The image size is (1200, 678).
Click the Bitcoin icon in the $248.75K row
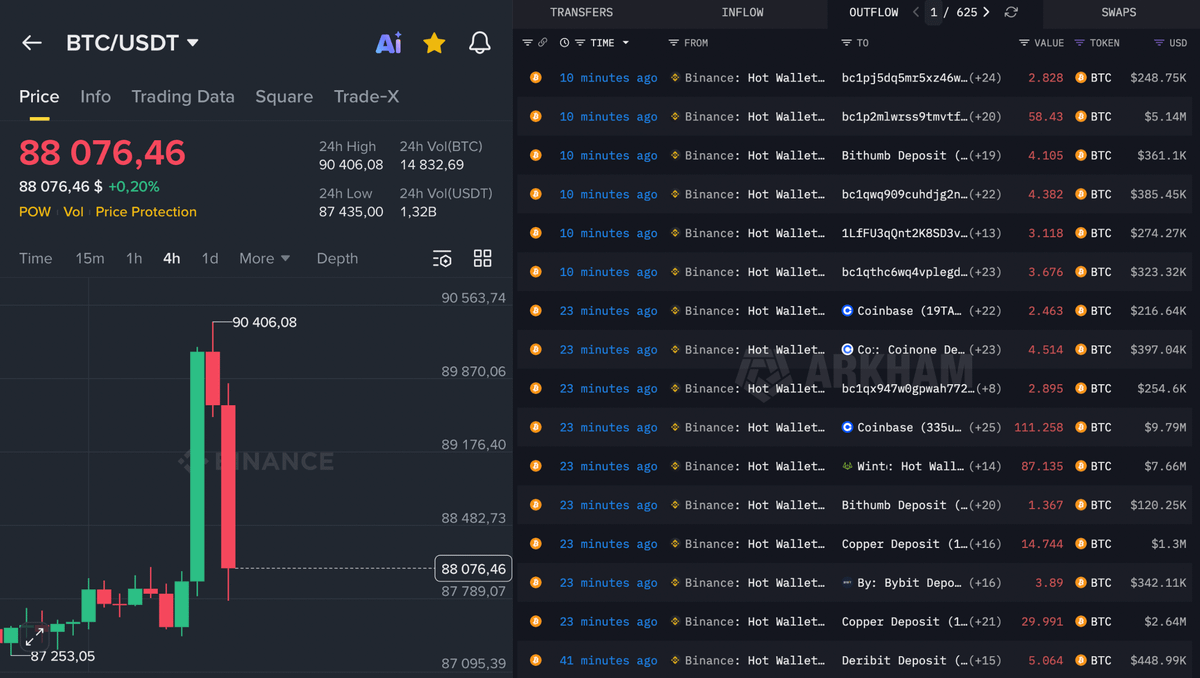pyautogui.click(x=536, y=77)
